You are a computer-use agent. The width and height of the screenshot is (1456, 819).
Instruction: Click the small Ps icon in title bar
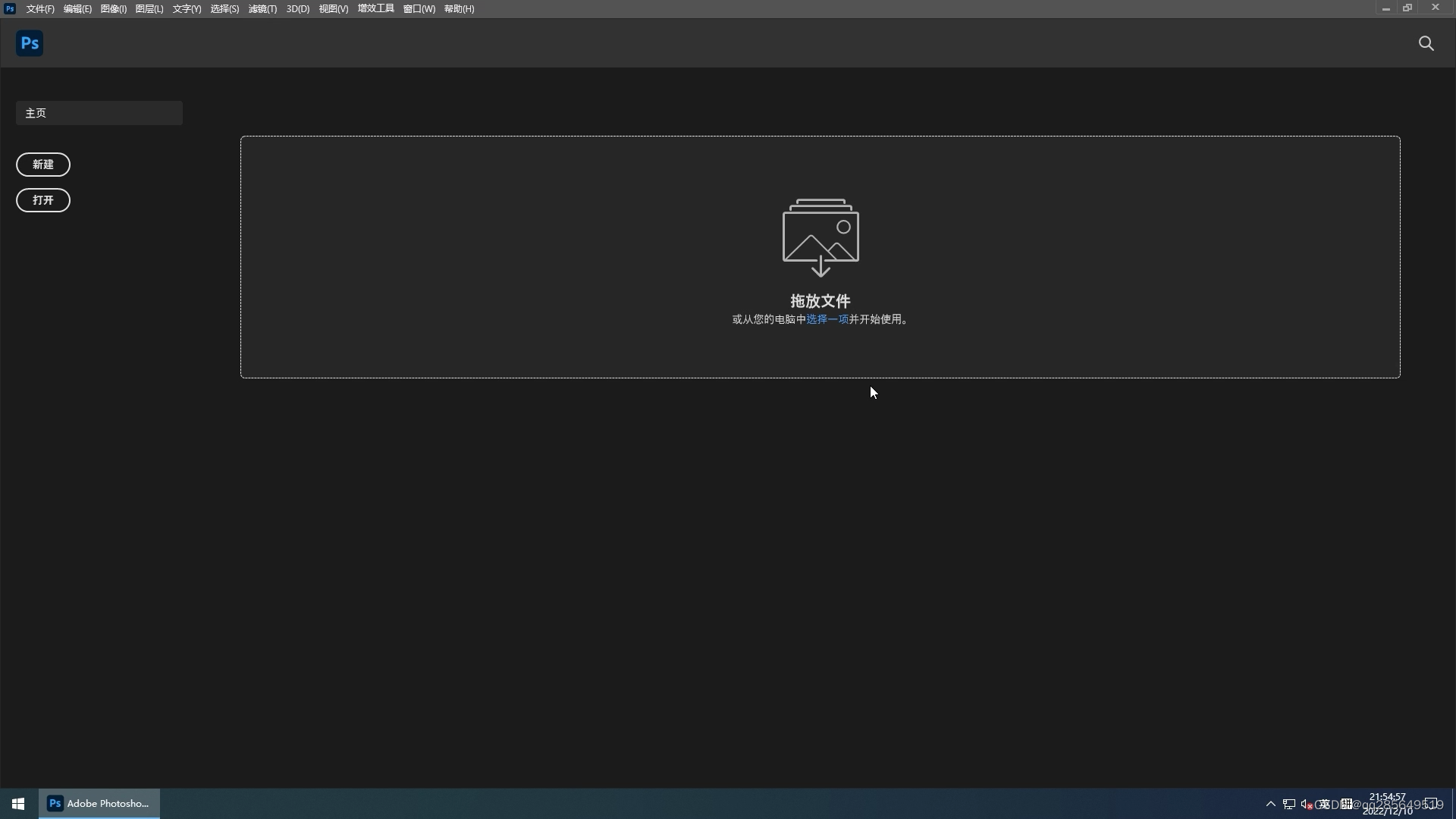10,8
